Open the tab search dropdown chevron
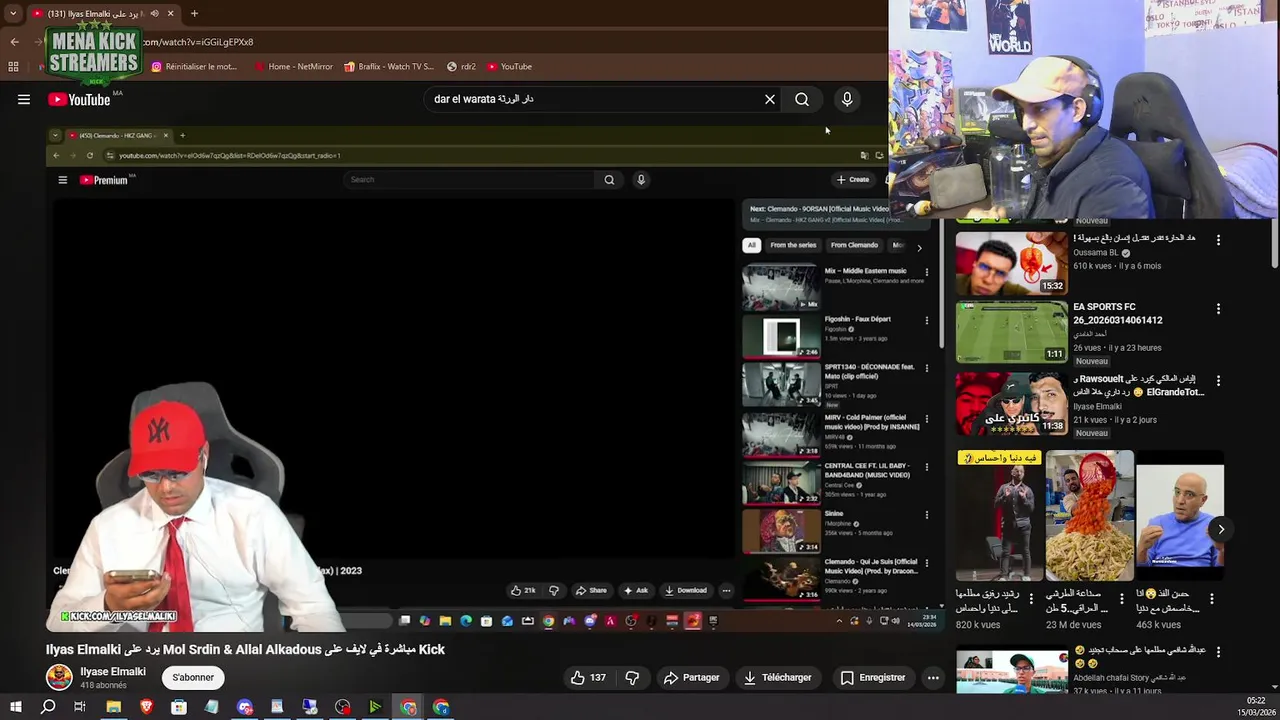Image resolution: width=1280 pixels, height=720 pixels. click(13, 13)
